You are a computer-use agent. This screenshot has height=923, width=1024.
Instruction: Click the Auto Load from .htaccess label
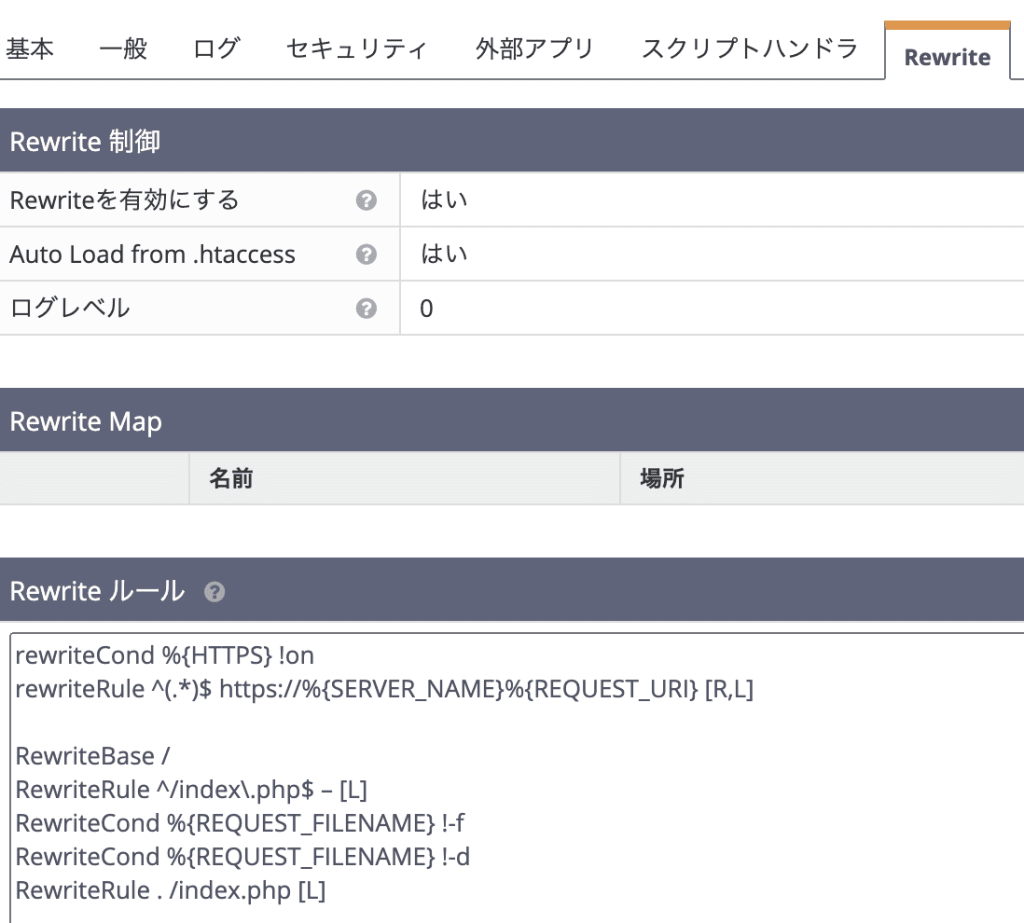[152, 254]
